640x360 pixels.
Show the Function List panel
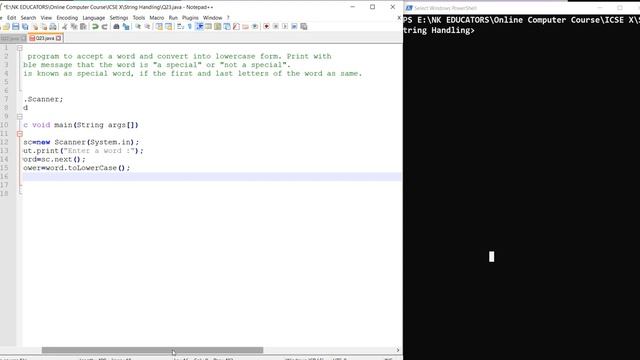click(236, 27)
